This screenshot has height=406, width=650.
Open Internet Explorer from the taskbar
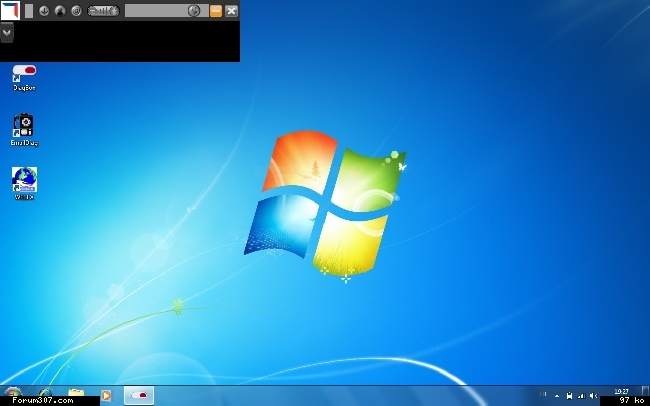click(x=45, y=392)
